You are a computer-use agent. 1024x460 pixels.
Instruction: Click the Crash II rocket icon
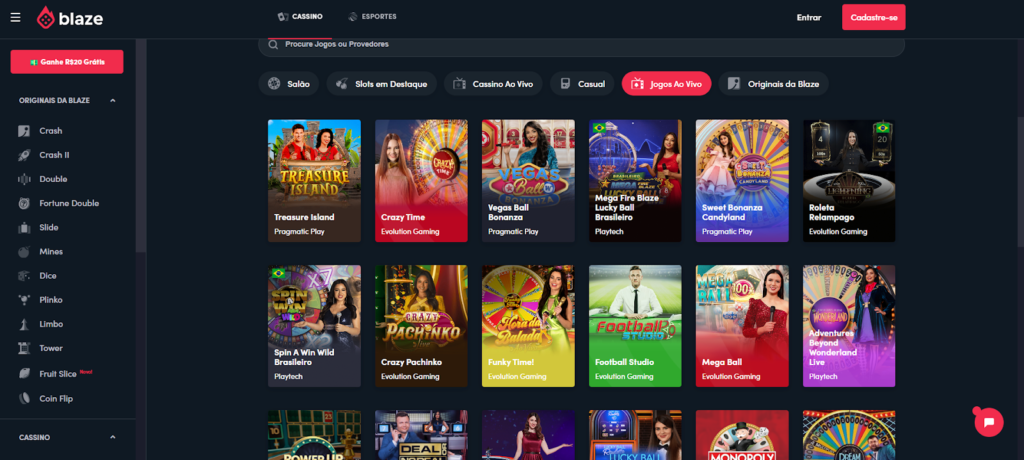click(x=24, y=155)
